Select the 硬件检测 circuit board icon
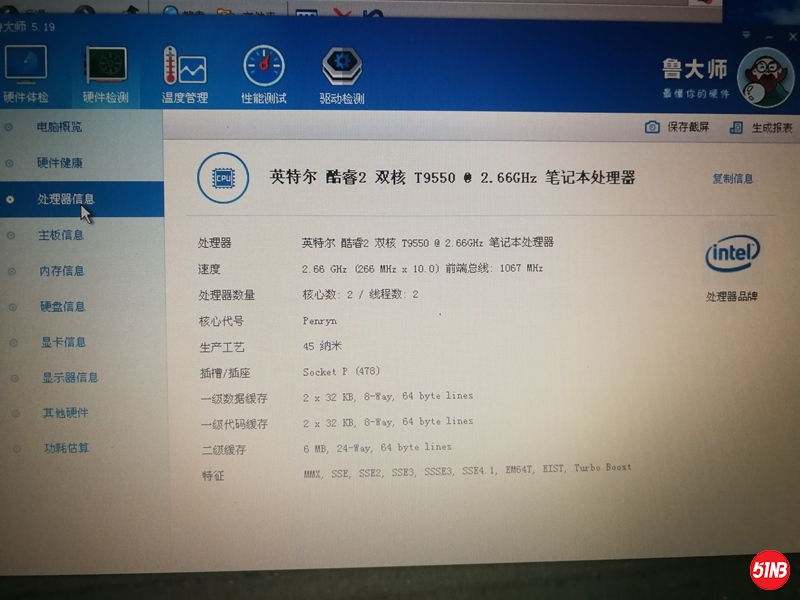Image resolution: width=800 pixels, height=600 pixels. (x=105, y=68)
